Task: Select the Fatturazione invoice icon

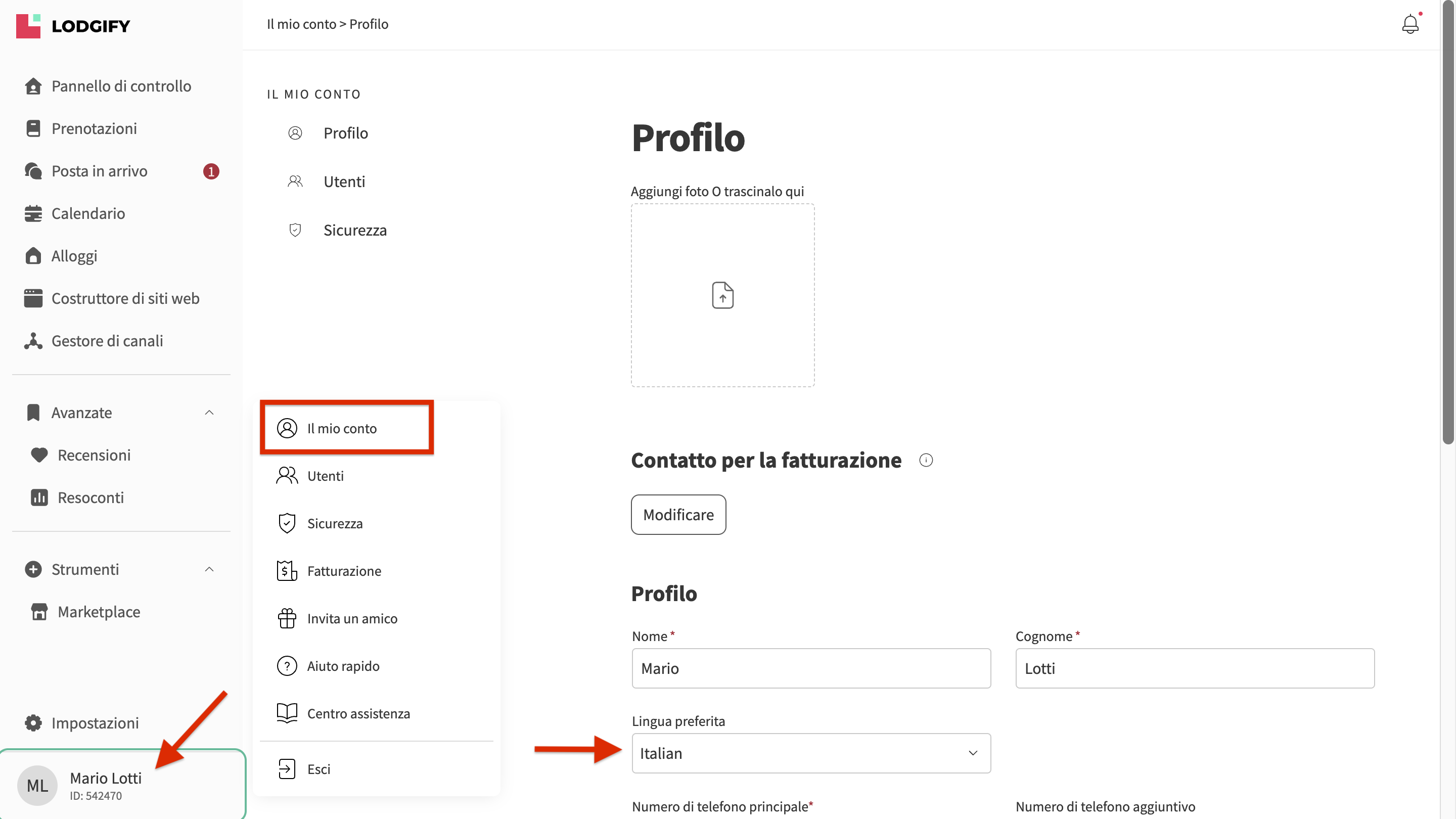Action: 287,571
